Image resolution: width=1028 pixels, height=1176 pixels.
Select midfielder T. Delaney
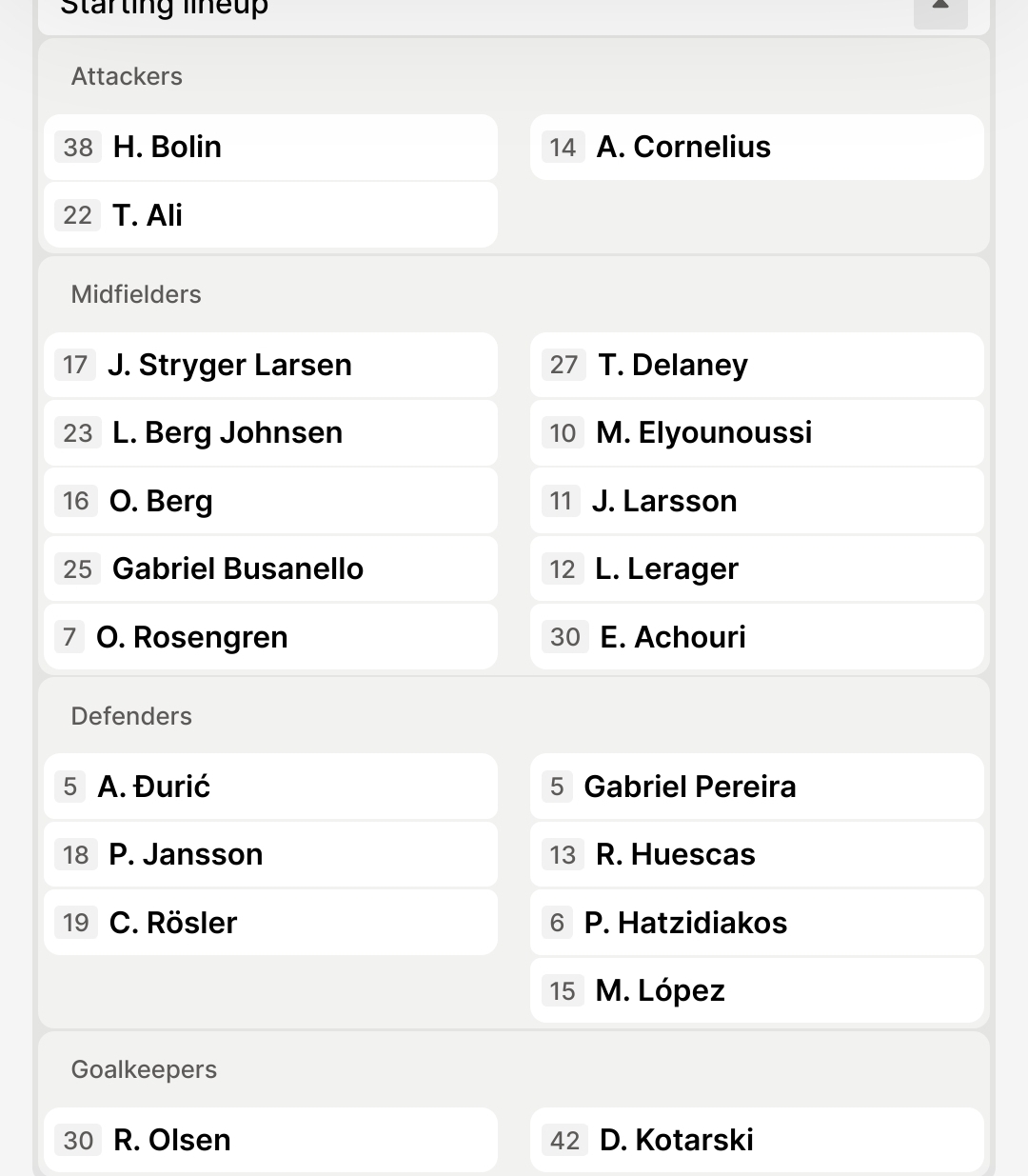tap(757, 365)
